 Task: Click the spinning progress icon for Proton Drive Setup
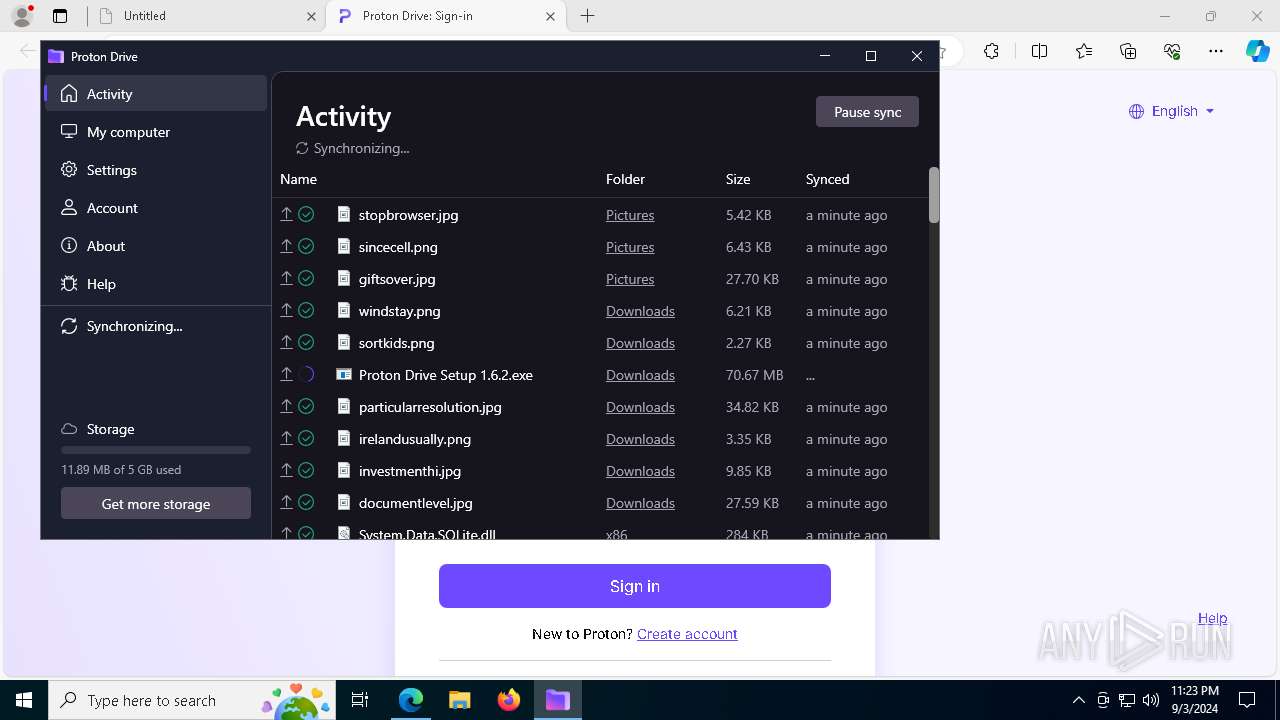point(307,374)
